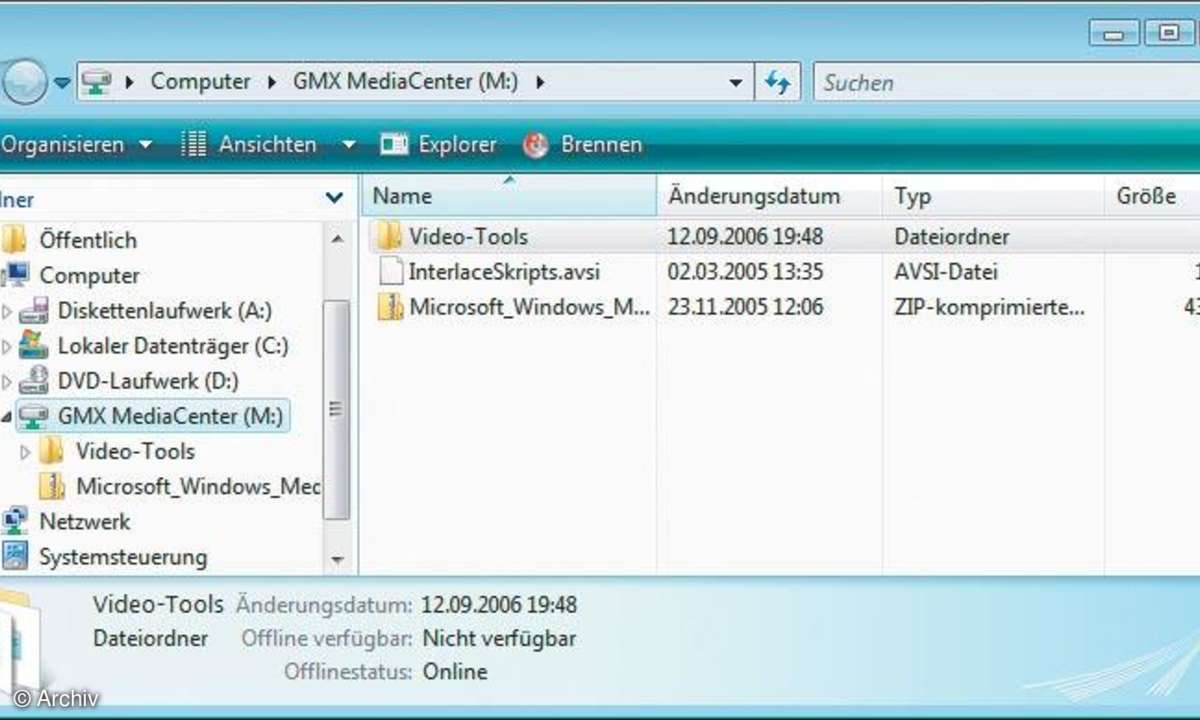Expand Video-Tools node in folder tree
This screenshot has width=1200, height=720.
26,452
